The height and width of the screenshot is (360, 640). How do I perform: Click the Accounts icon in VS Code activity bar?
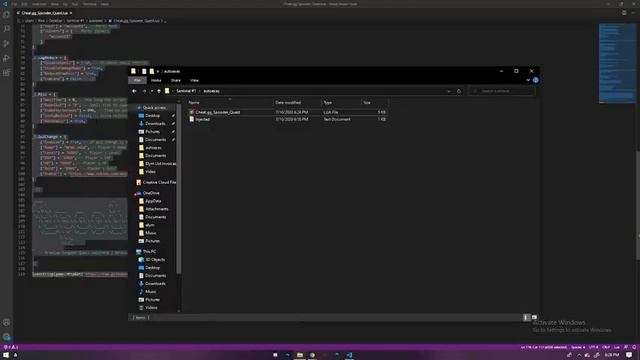click(x=6, y=322)
